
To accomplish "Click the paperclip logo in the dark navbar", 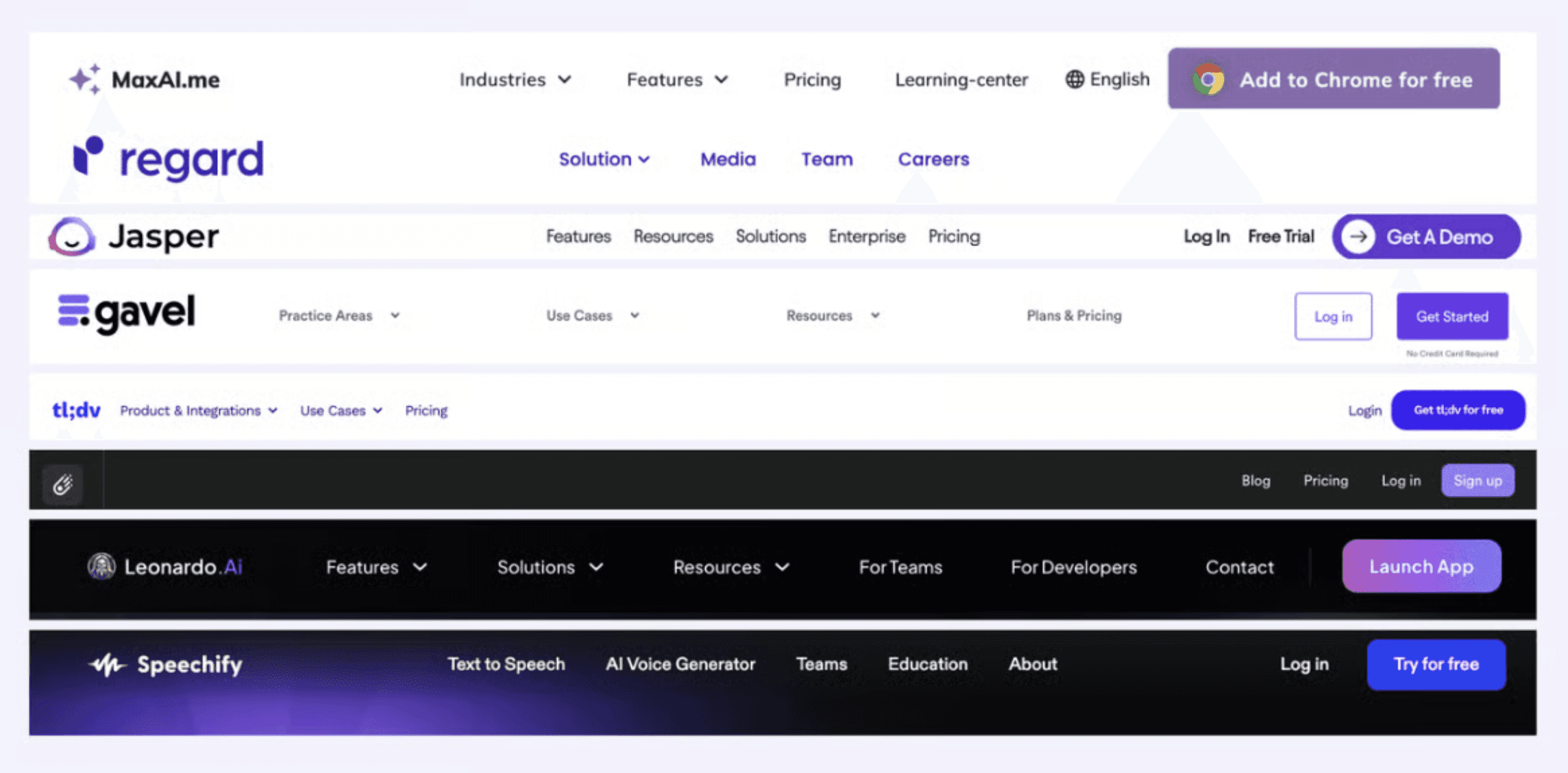I will [63, 484].
